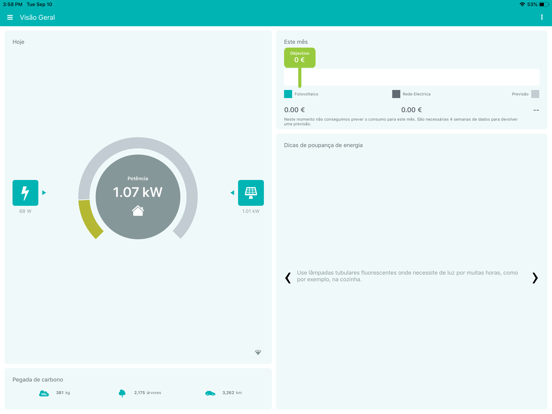
Task: Tap the Wi-Fi status icon
Action: coord(522,4)
